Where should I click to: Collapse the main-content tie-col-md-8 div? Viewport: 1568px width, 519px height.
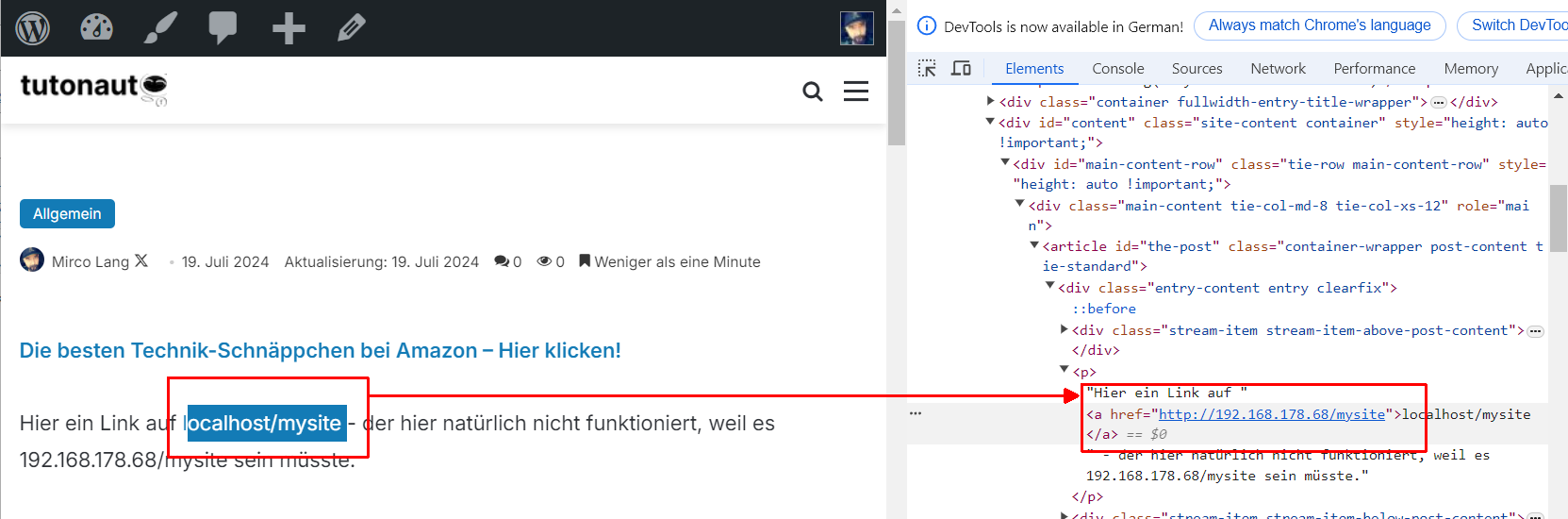1020,204
